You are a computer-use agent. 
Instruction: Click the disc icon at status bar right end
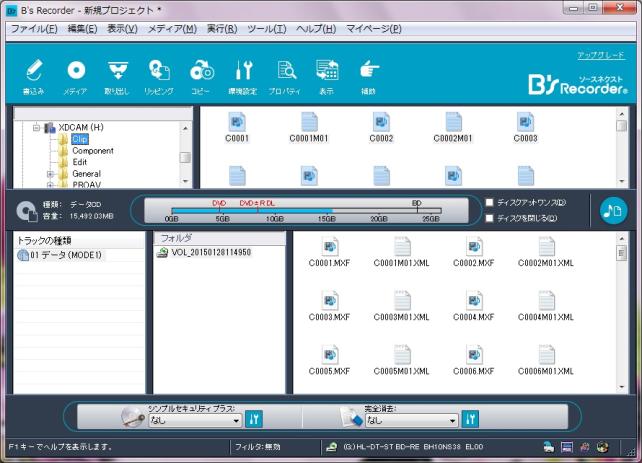point(603,447)
